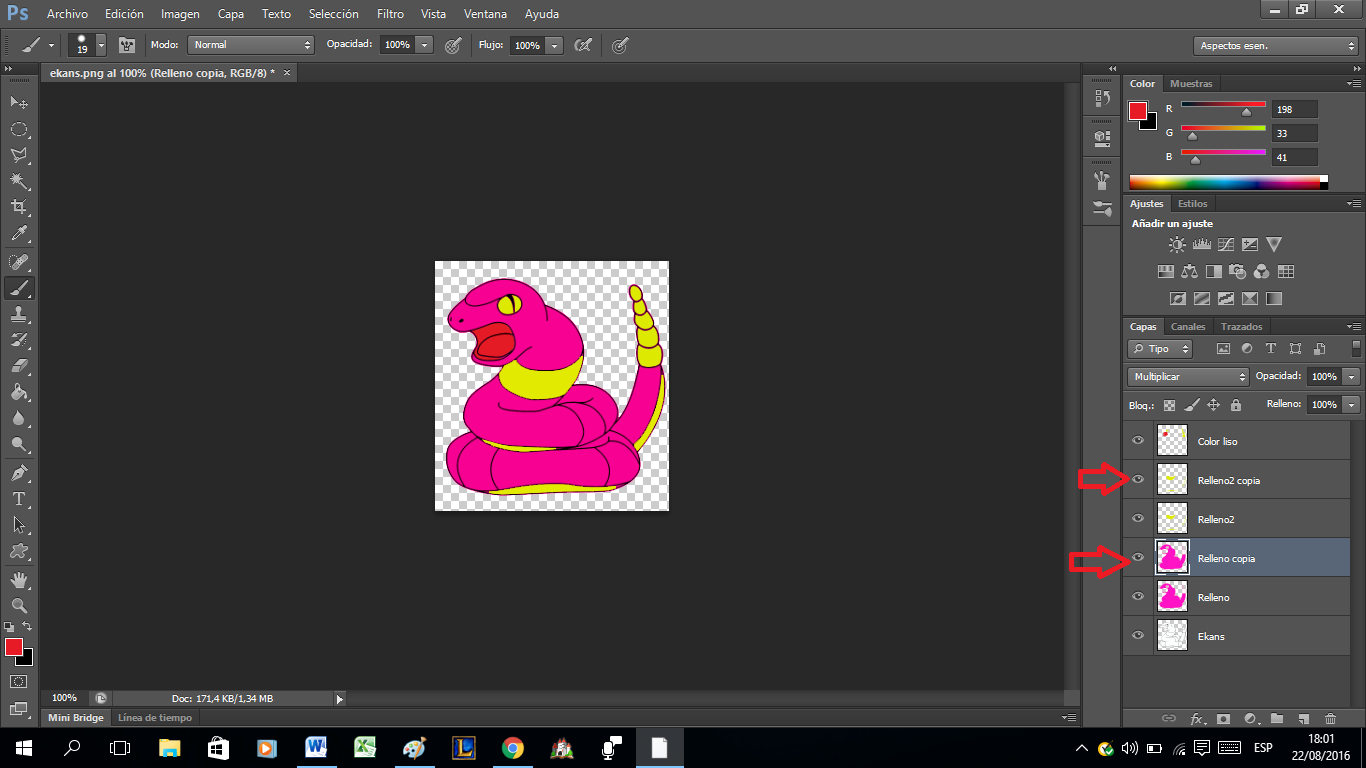Image resolution: width=1366 pixels, height=768 pixels.
Task: Hide the Color liso layer
Action: click(x=1138, y=441)
